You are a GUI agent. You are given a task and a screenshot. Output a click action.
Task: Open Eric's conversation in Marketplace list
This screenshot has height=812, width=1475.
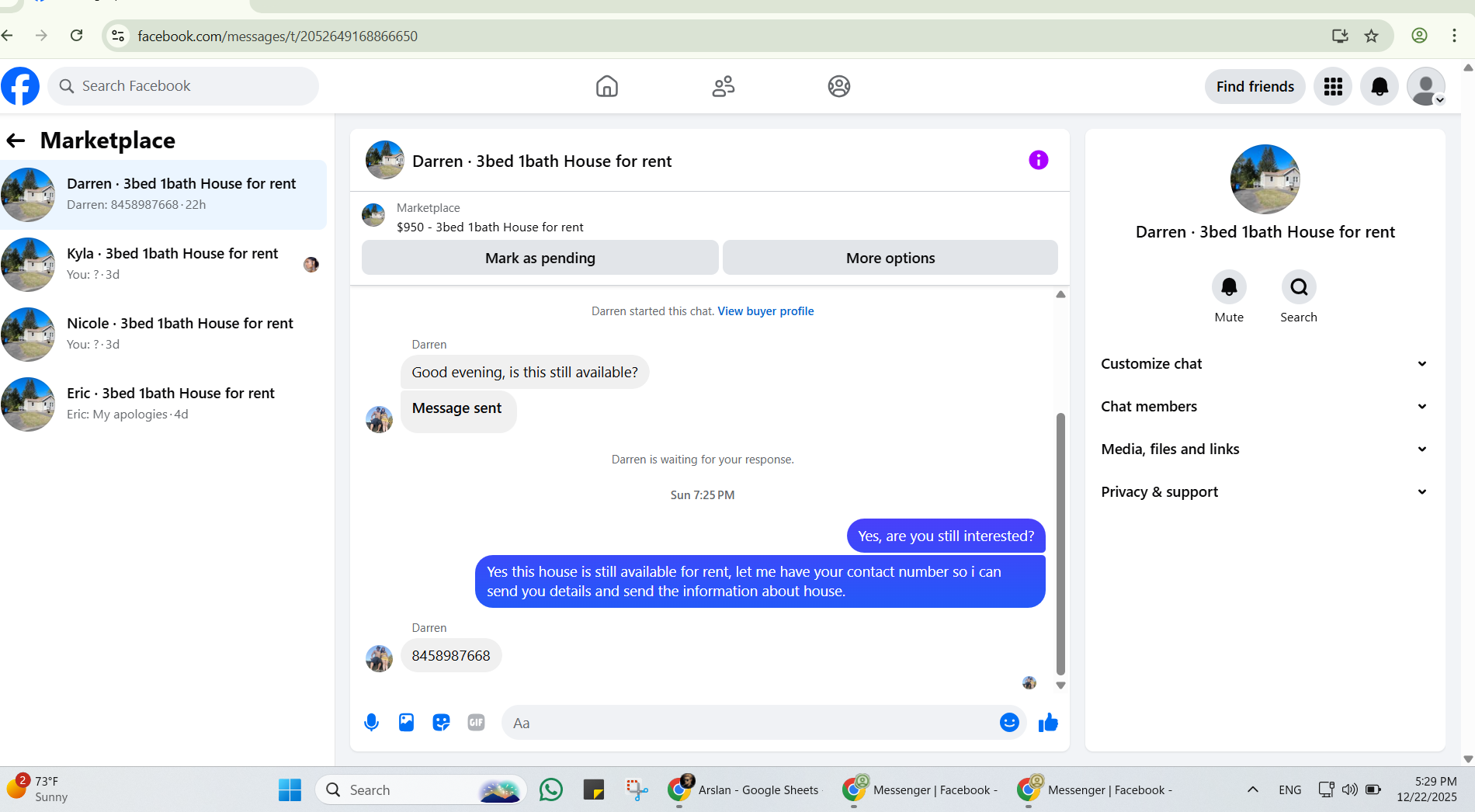pyautogui.click(x=163, y=404)
